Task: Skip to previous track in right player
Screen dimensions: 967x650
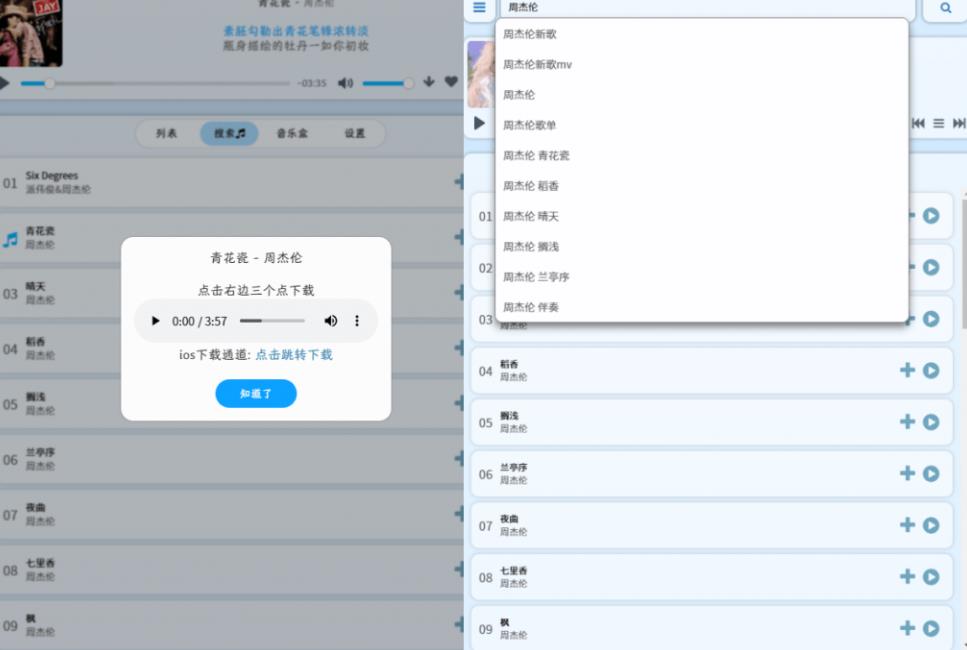Action: (x=918, y=123)
